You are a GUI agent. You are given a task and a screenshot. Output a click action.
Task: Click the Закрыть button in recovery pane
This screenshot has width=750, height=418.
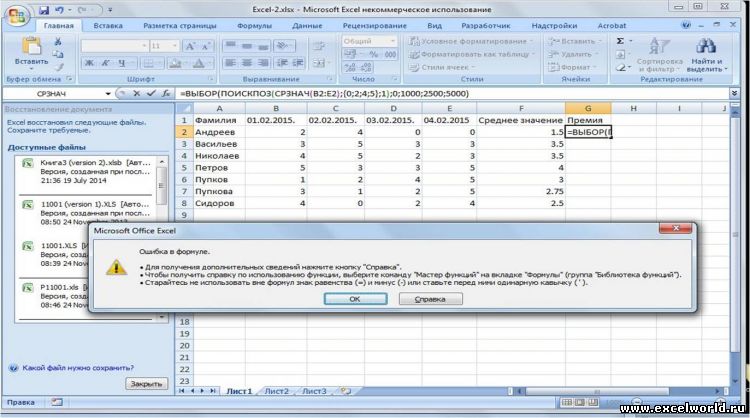coord(146,384)
